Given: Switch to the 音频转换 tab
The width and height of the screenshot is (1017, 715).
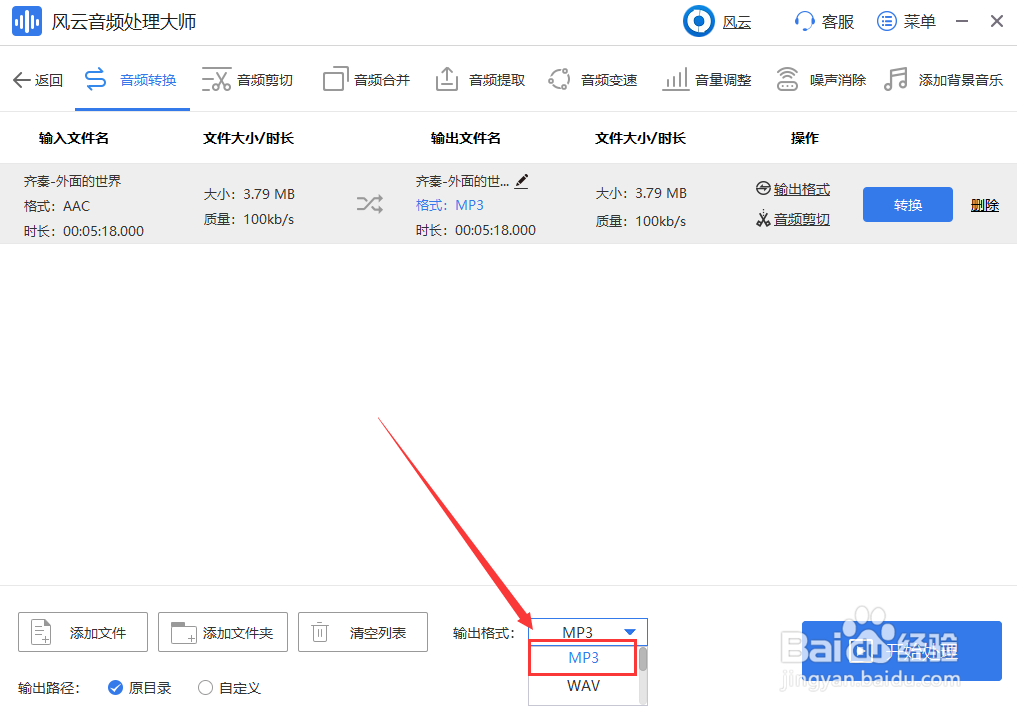Looking at the screenshot, I should click(x=131, y=80).
